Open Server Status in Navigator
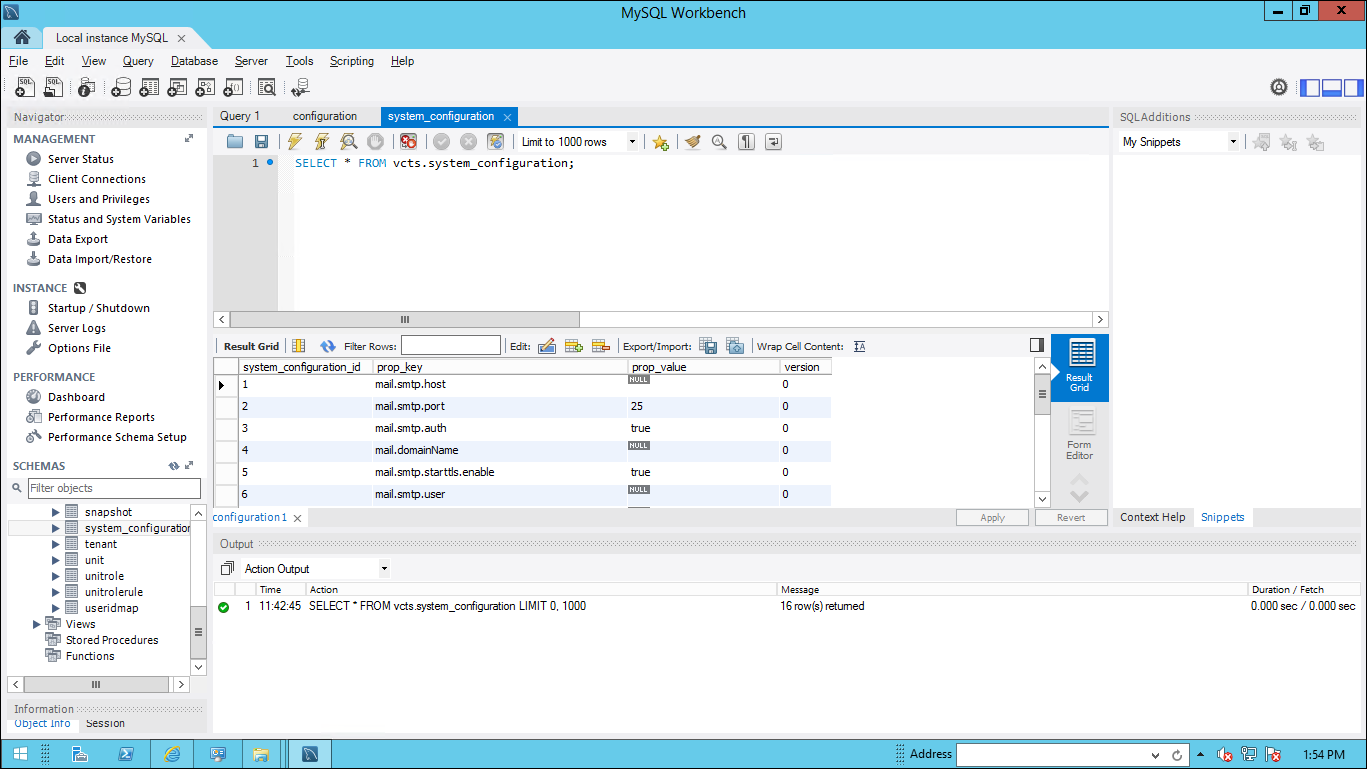This screenshot has width=1367, height=769. coord(80,159)
